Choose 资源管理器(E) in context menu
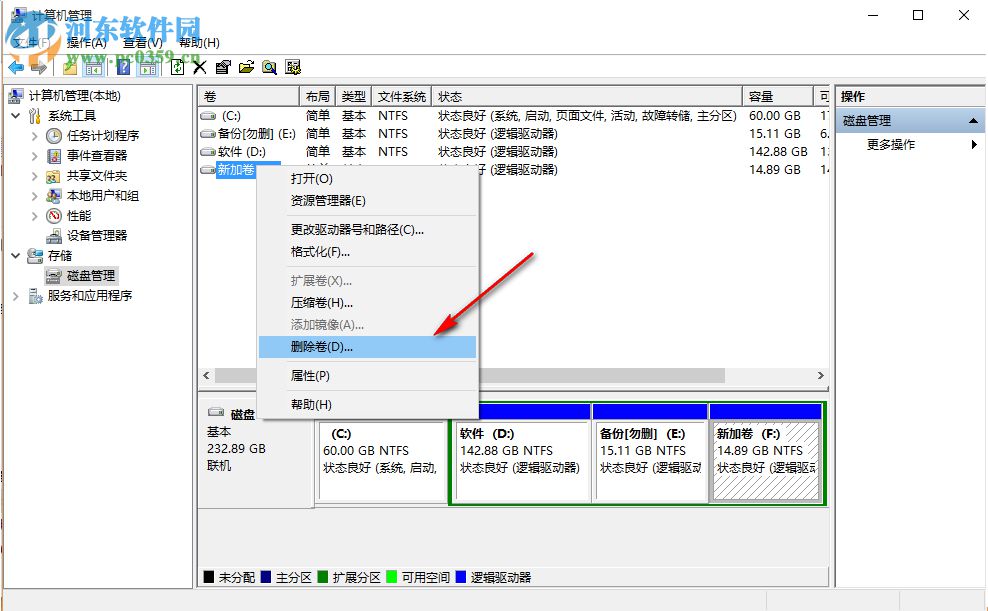The image size is (988, 611). pos(367,201)
